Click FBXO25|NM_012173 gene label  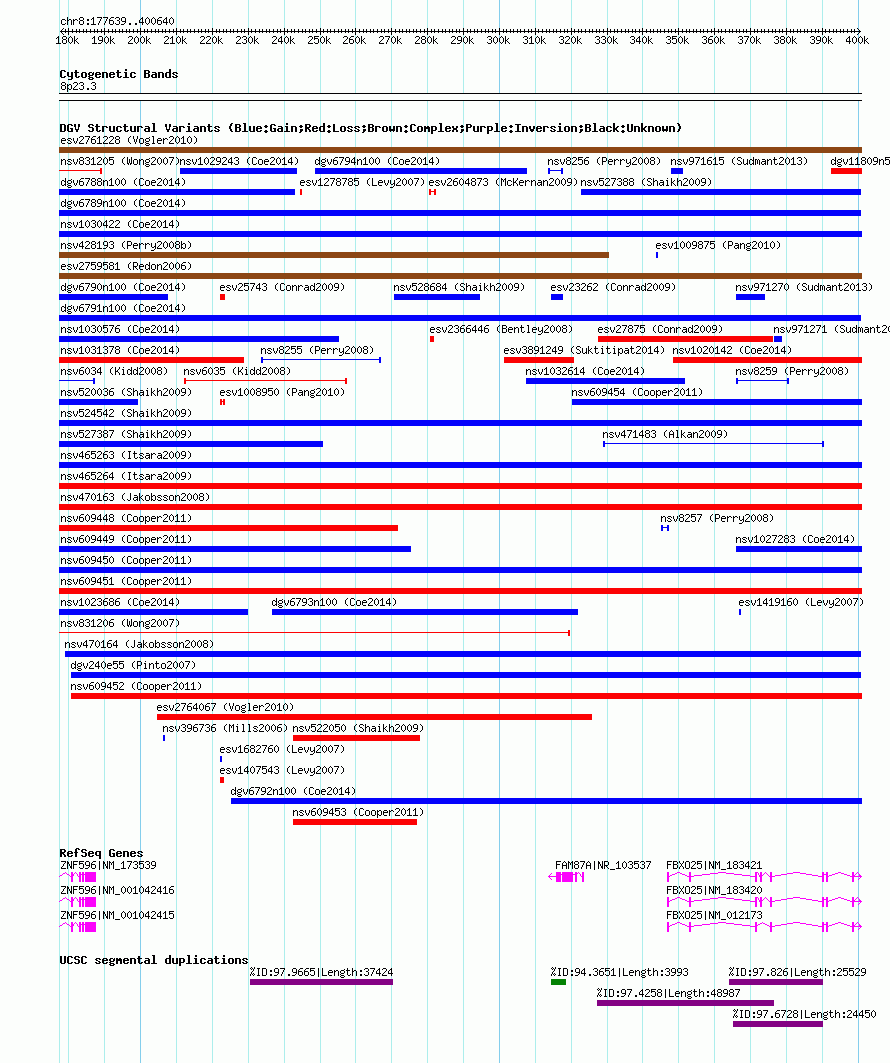pos(714,916)
